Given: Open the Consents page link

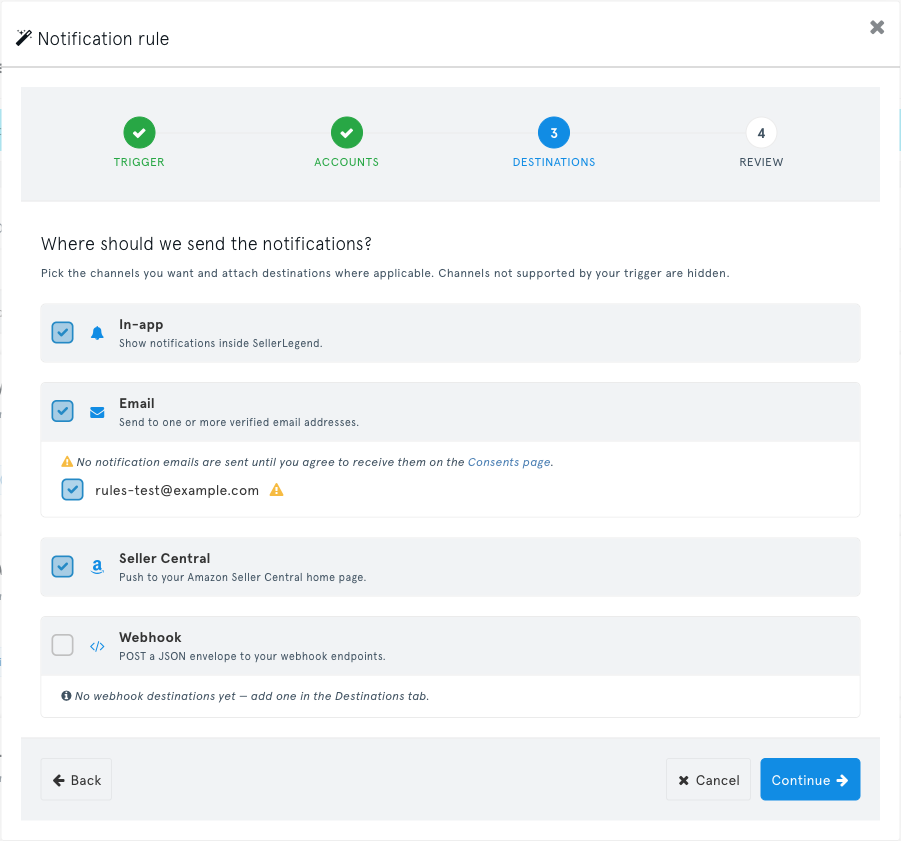Looking at the screenshot, I should pos(509,462).
